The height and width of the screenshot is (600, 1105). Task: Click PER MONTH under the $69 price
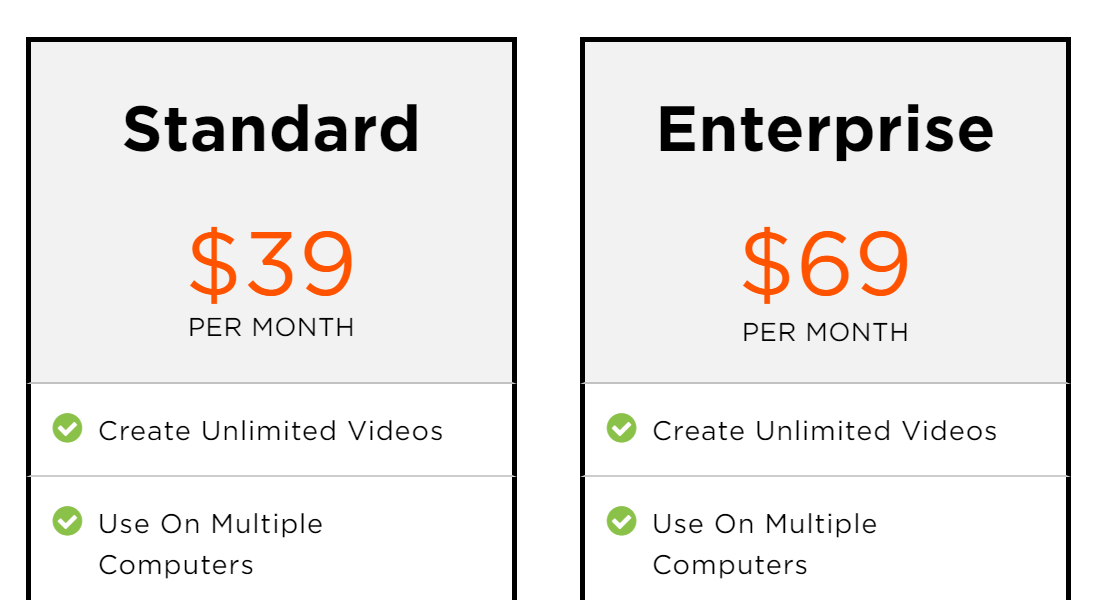(x=825, y=332)
